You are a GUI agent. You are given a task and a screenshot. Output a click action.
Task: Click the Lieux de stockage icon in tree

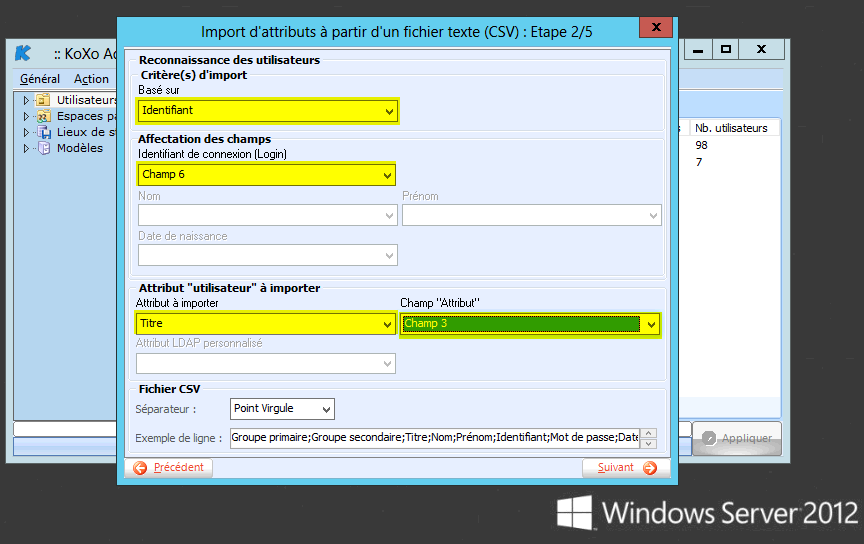(x=44, y=132)
